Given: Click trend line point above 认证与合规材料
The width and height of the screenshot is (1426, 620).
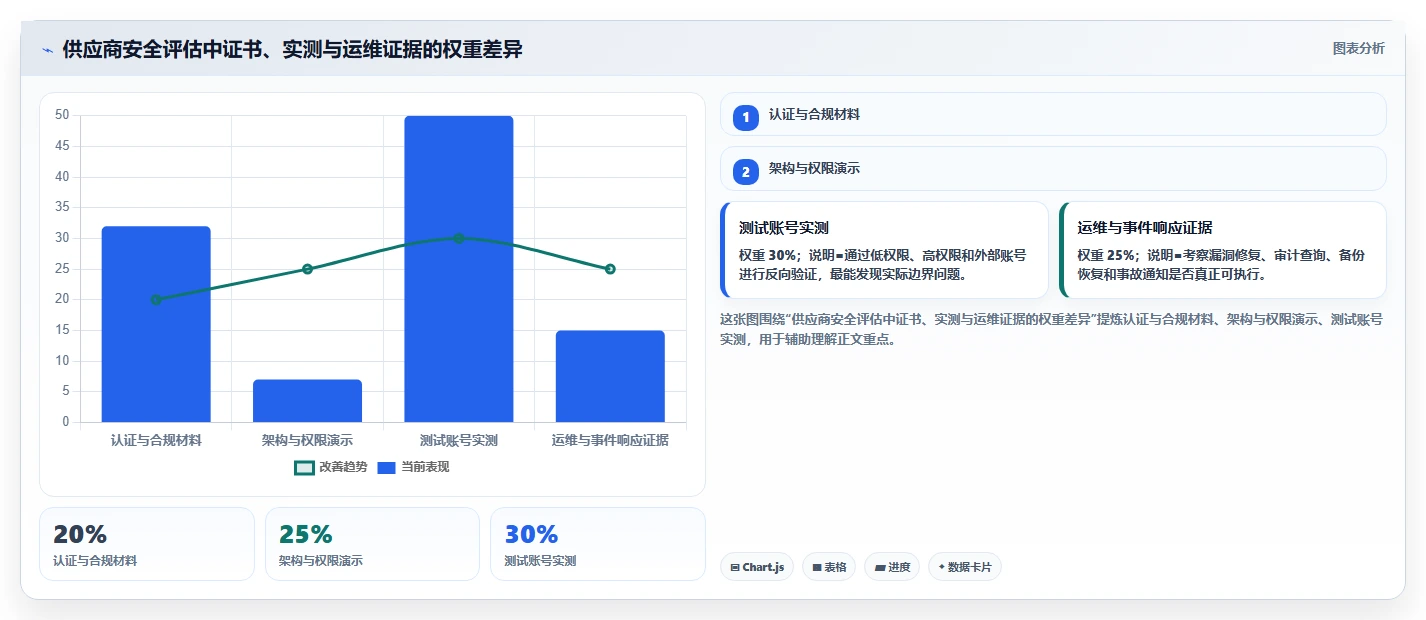Looking at the screenshot, I should 156,300.
